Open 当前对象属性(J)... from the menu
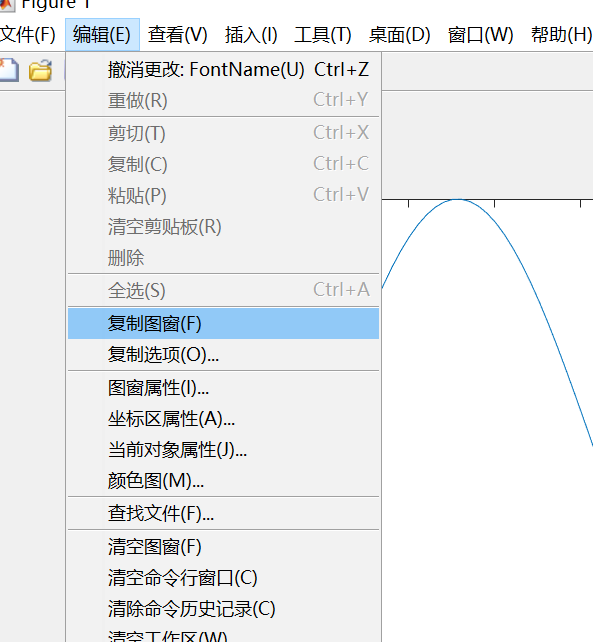593x642 pixels. tap(223, 450)
